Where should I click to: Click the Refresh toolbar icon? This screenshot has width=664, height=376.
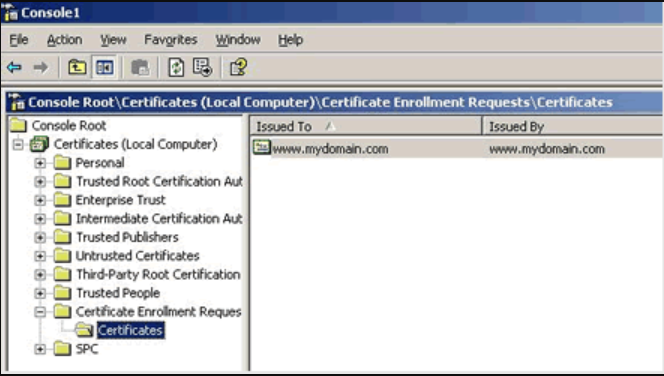(176, 67)
